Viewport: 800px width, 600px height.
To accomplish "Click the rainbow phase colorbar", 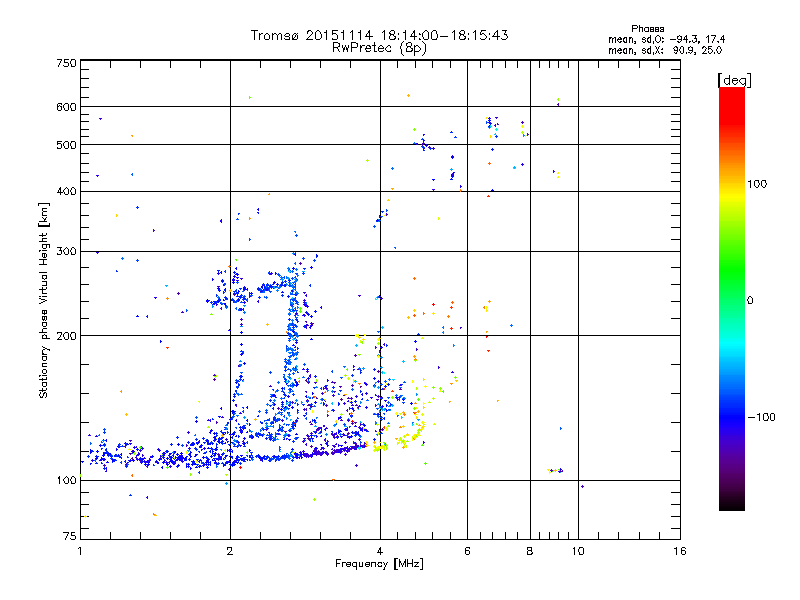I will pos(732,299).
